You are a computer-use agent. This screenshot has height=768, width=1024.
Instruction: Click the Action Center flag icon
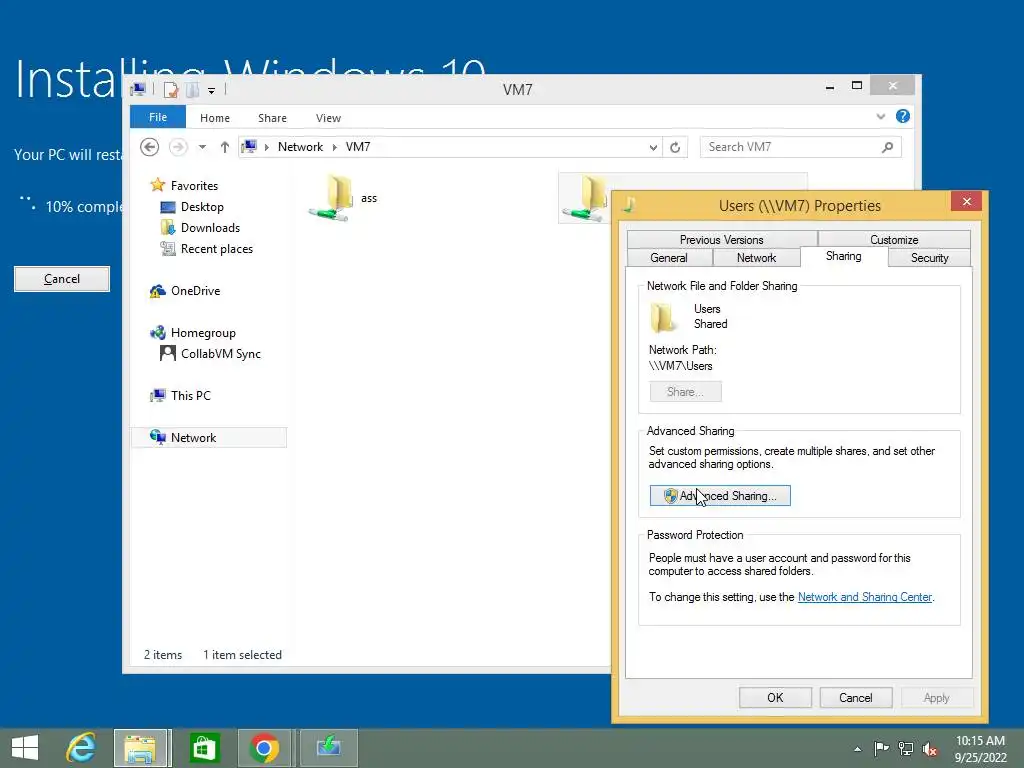click(881, 748)
